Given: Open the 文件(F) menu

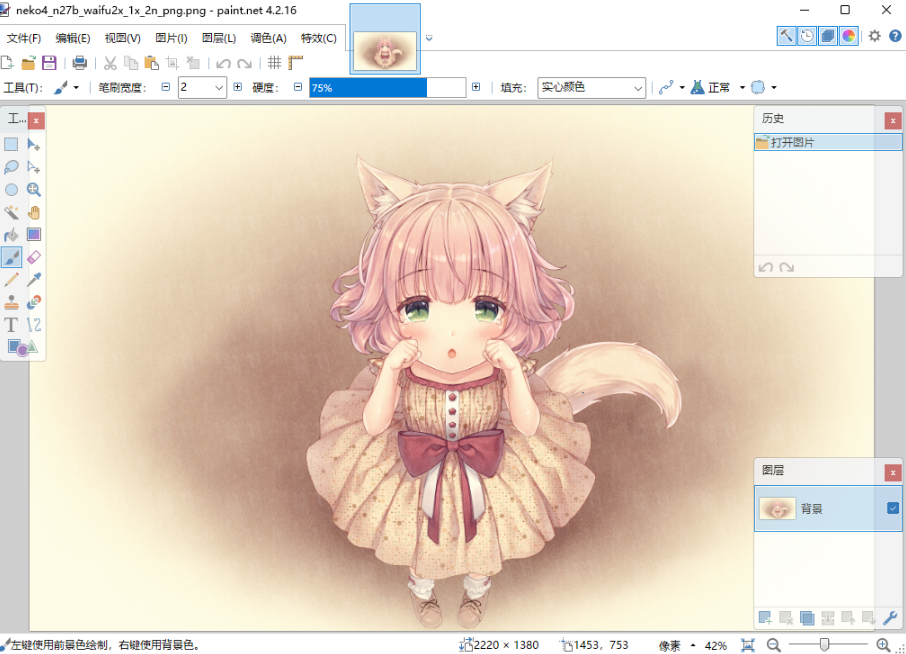Looking at the screenshot, I should coord(24,38).
